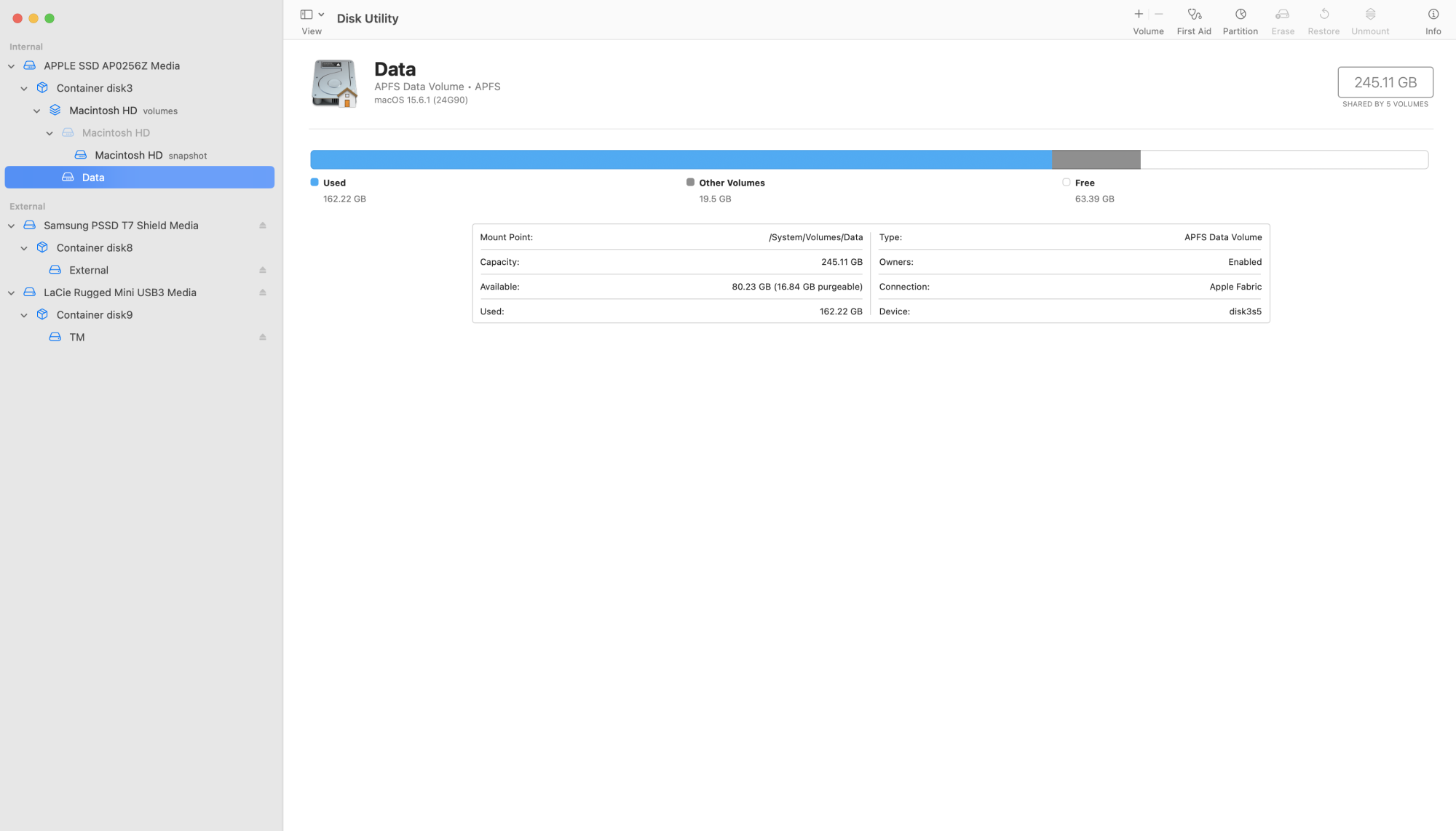Collapse the APPLE SSD AP0256Z Media tree
This screenshot has width=1456, height=831.
click(12, 66)
